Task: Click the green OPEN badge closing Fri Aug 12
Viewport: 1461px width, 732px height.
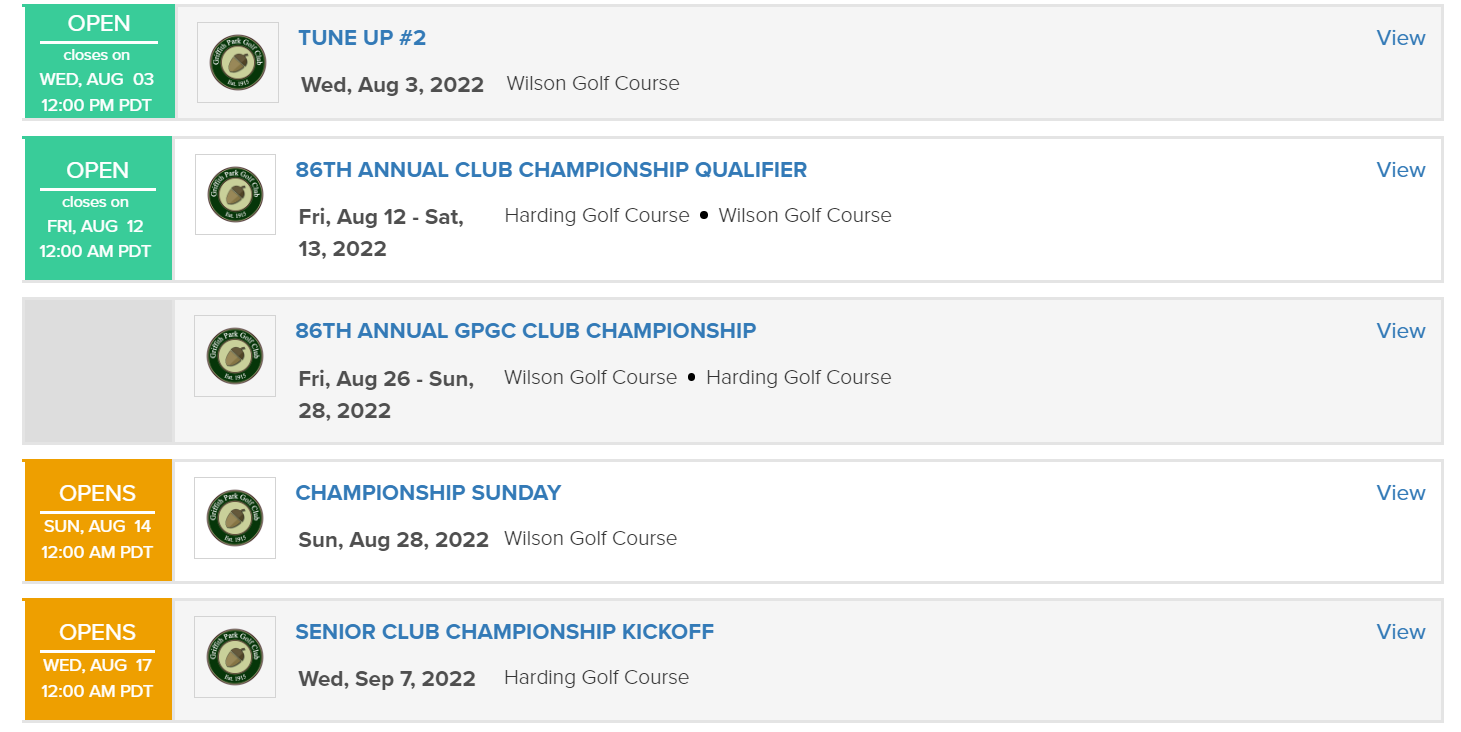Action: pos(98,209)
